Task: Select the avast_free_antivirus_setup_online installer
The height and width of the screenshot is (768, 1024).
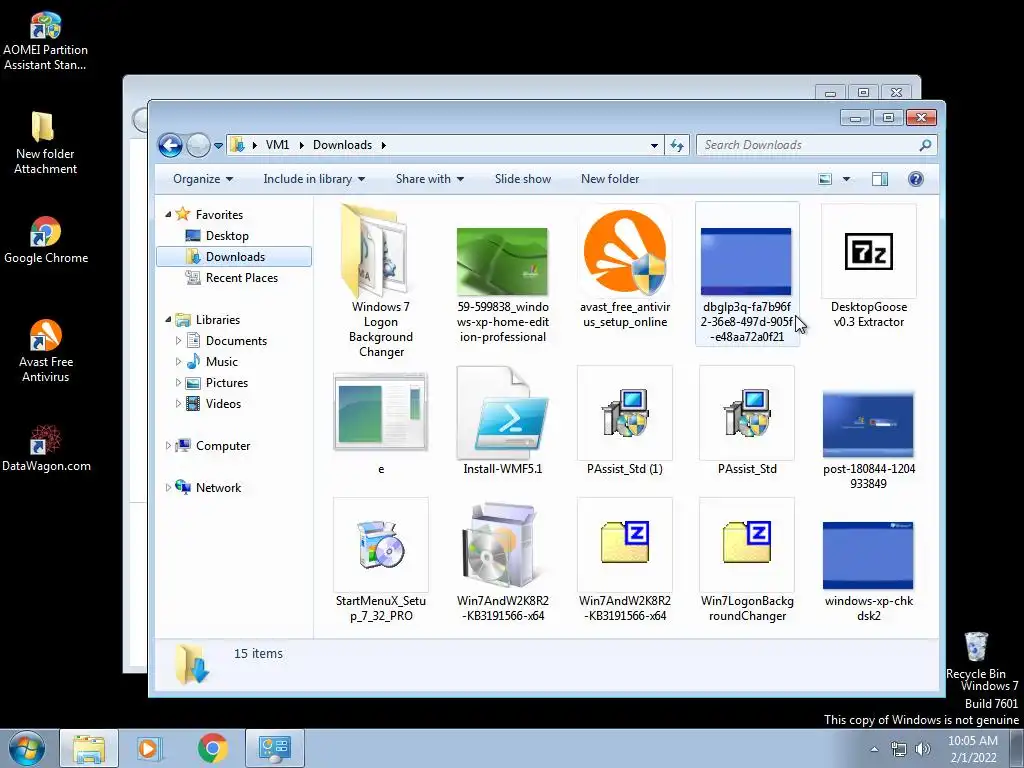Action: pos(625,268)
